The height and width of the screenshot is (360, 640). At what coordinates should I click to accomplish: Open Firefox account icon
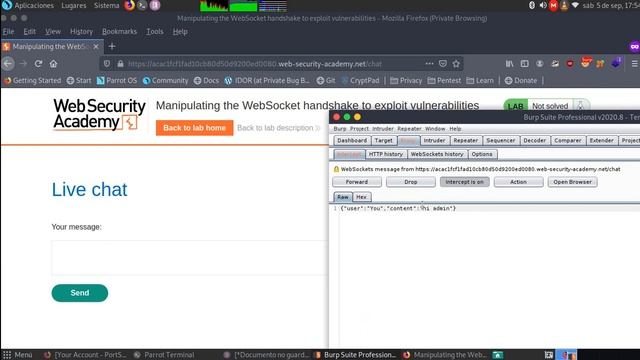point(540,64)
